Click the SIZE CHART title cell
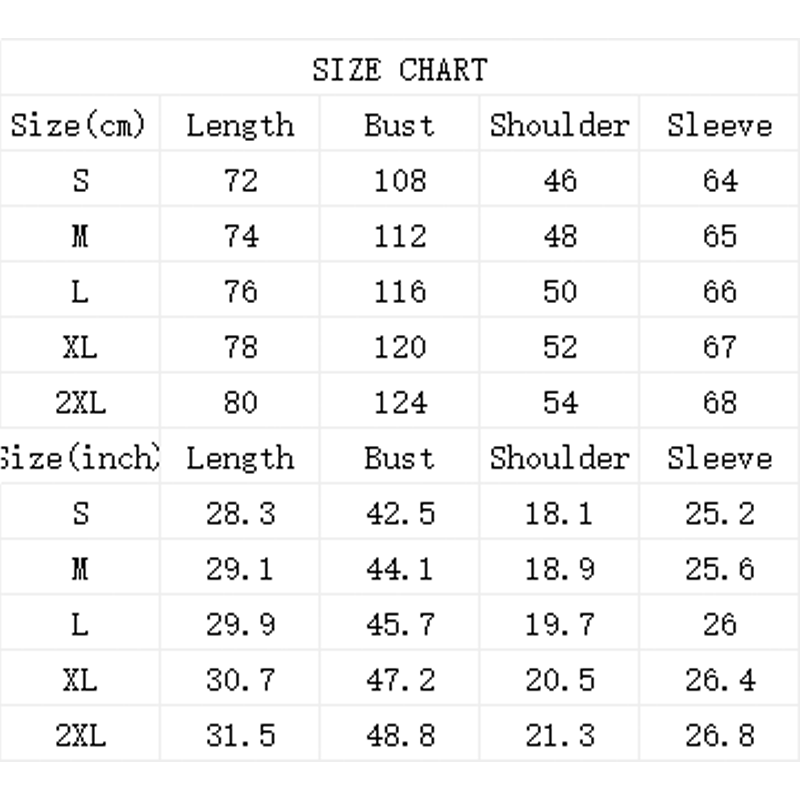 (x=399, y=70)
